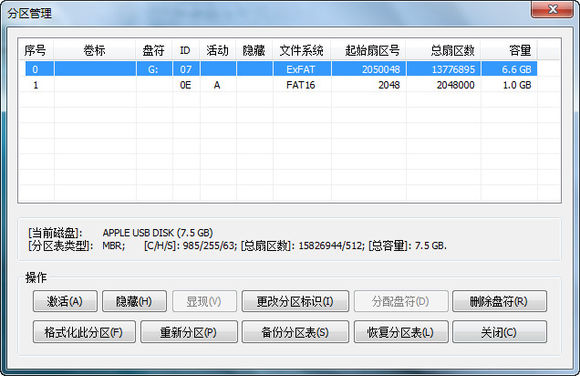Click the 隐藏(H) hide partition button
The image size is (580, 376).
tap(134, 301)
